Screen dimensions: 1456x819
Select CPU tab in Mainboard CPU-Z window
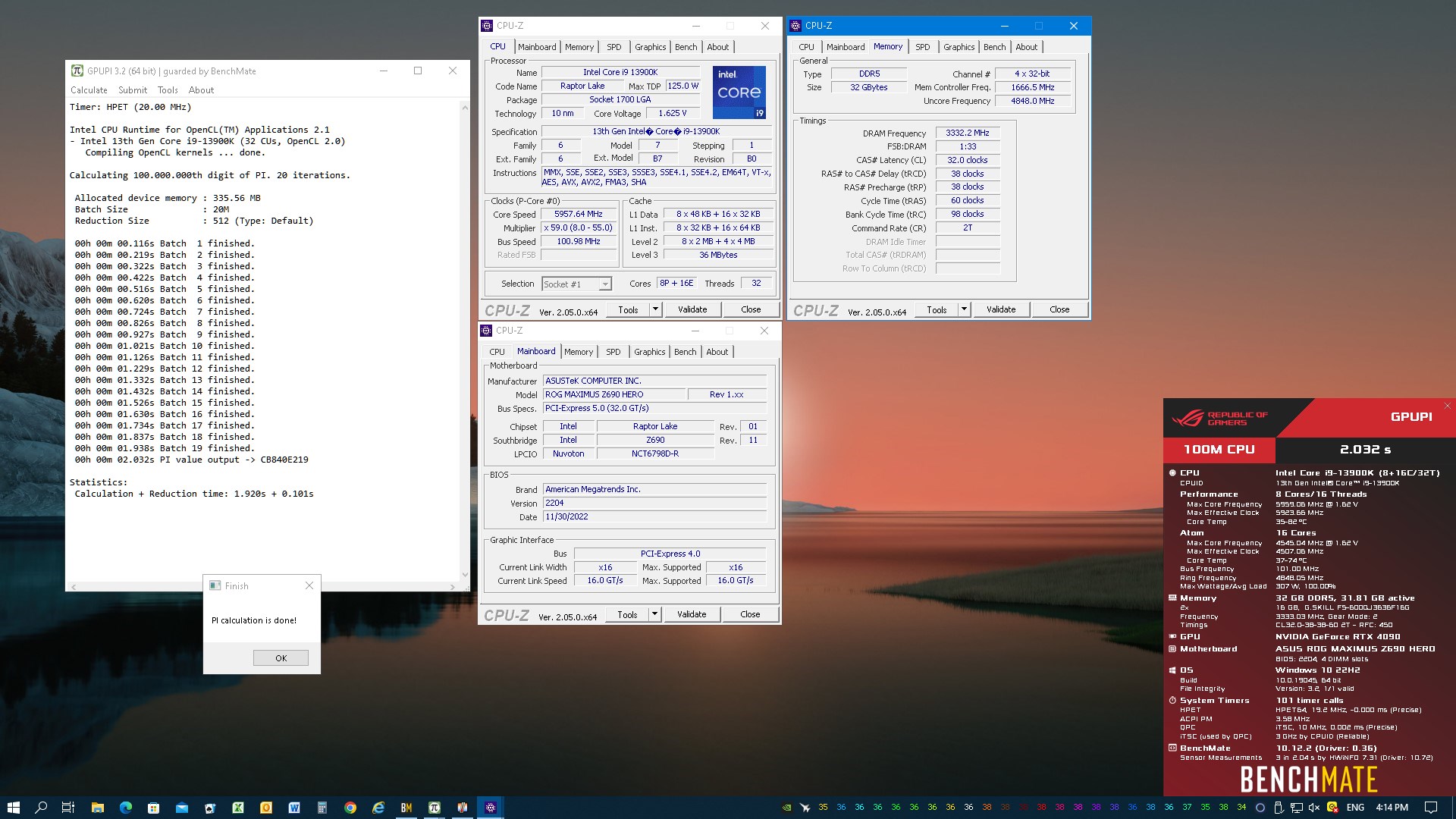497,352
